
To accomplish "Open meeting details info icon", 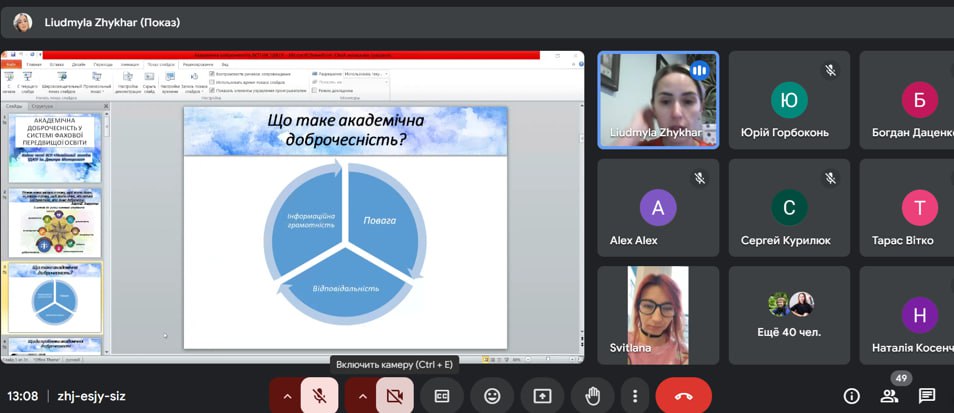I will (852, 397).
